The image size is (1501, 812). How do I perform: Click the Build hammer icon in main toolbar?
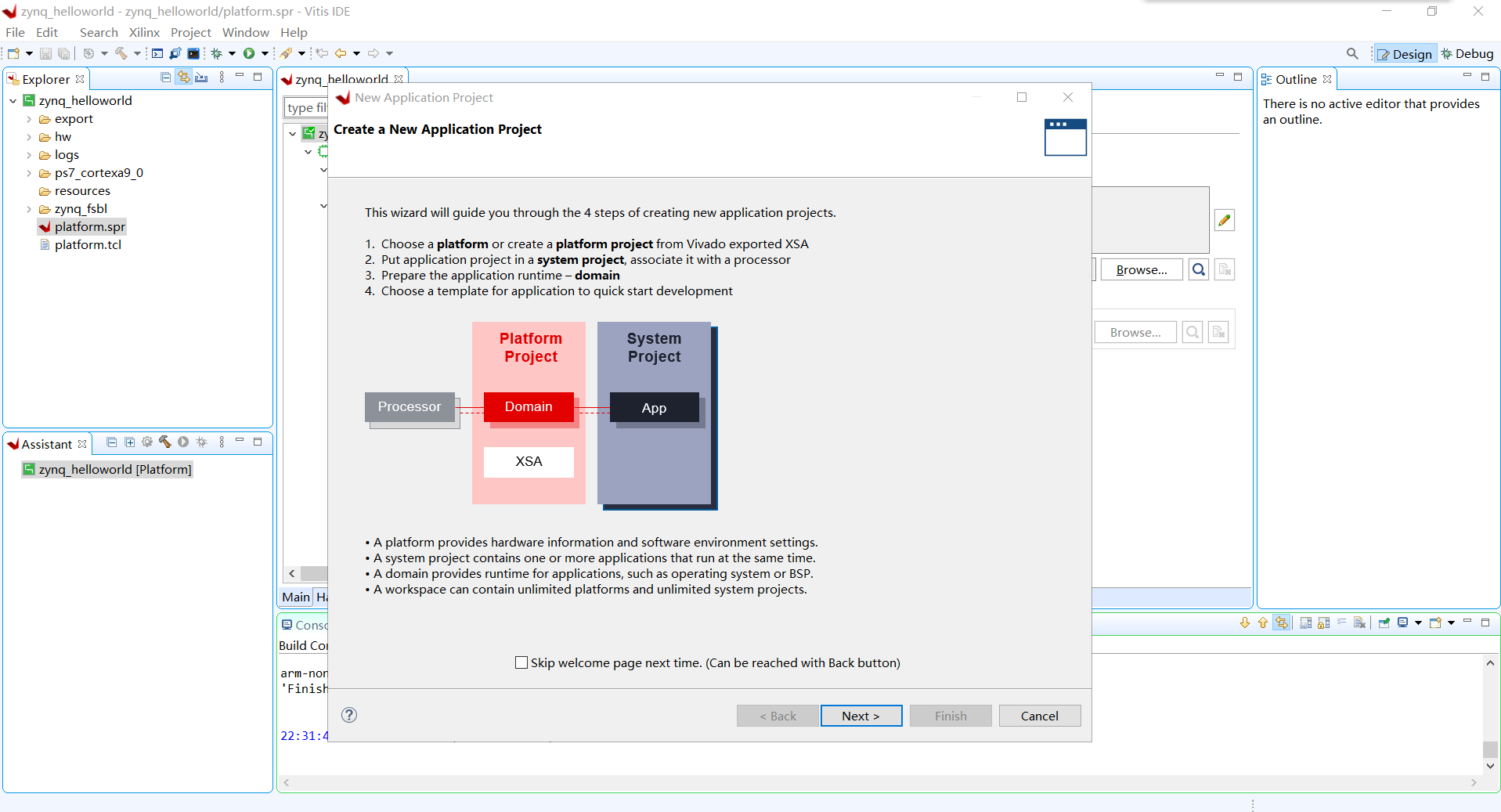[x=121, y=53]
